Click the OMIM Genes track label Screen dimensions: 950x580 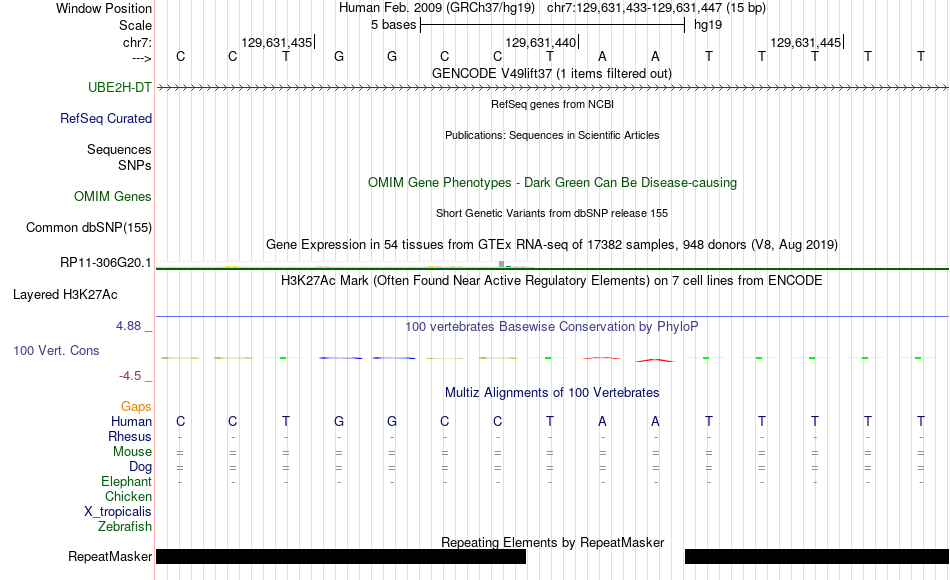coord(113,196)
